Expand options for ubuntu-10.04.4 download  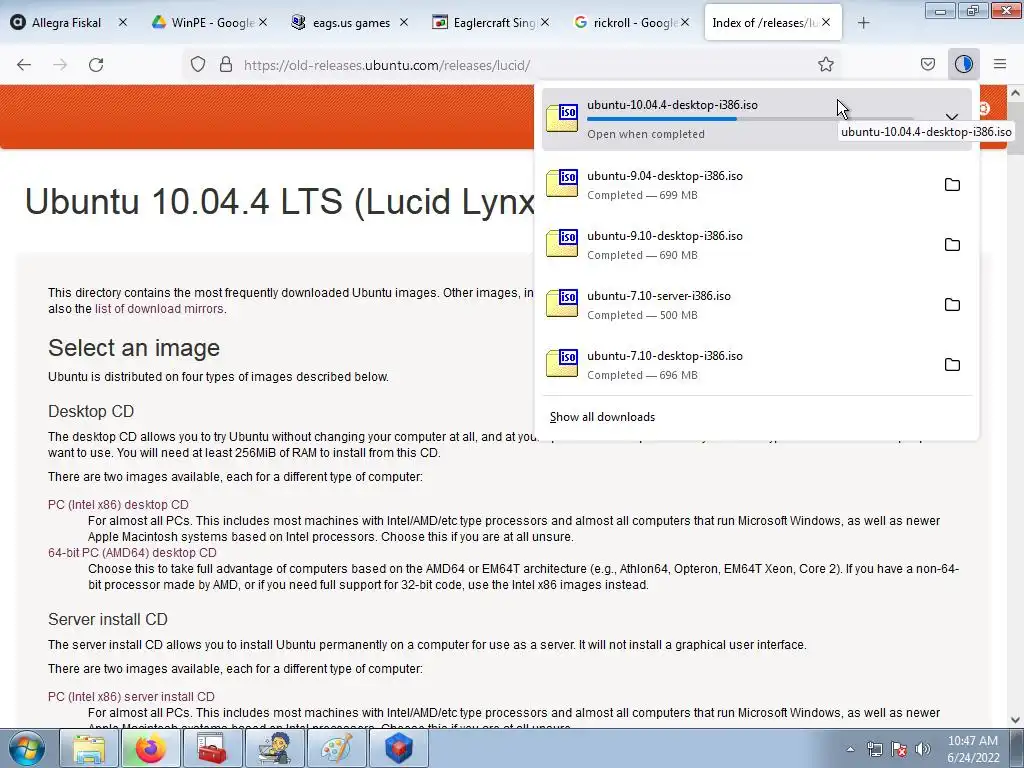pyautogui.click(x=952, y=118)
